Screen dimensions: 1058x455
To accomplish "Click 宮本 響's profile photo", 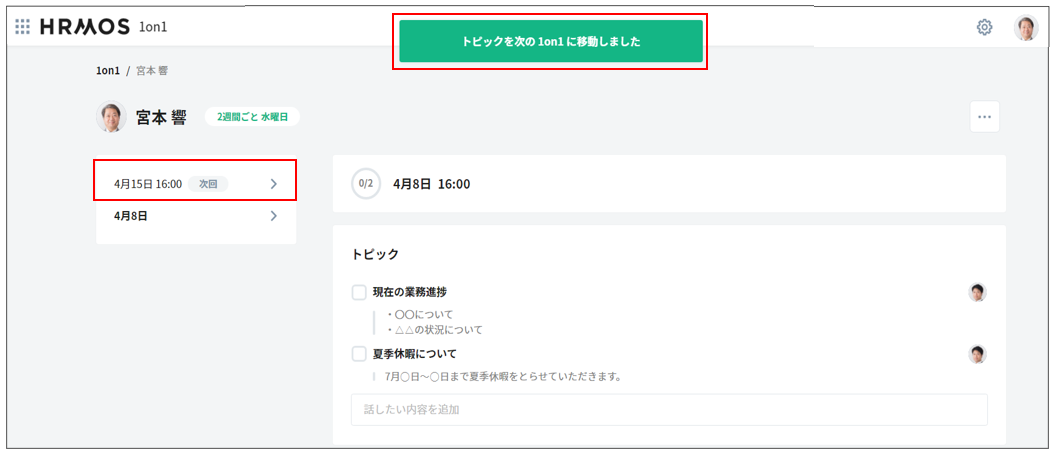I will tap(111, 117).
